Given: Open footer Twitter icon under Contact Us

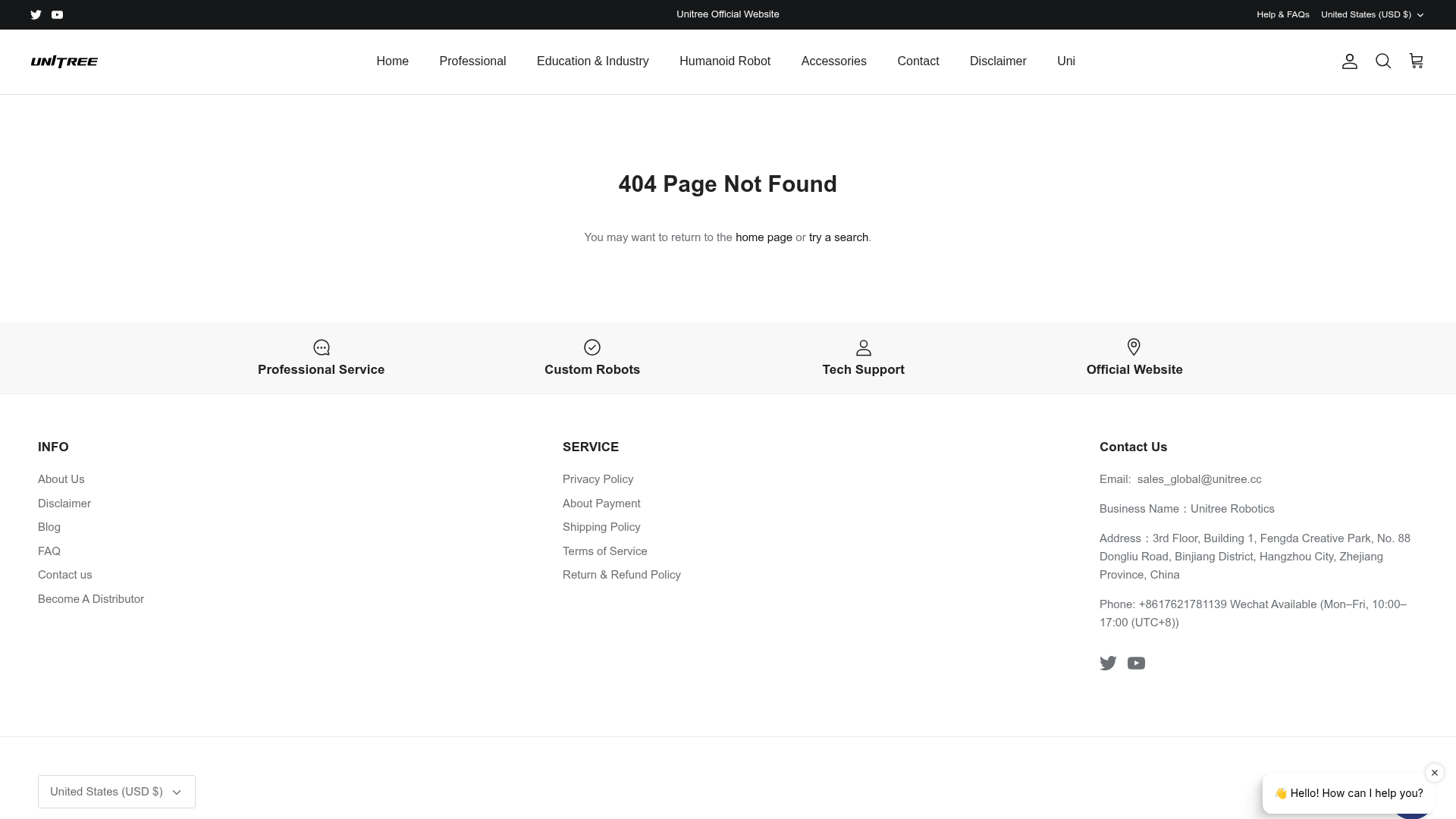Looking at the screenshot, I should pyautogui.click(x=1108, y=664).
